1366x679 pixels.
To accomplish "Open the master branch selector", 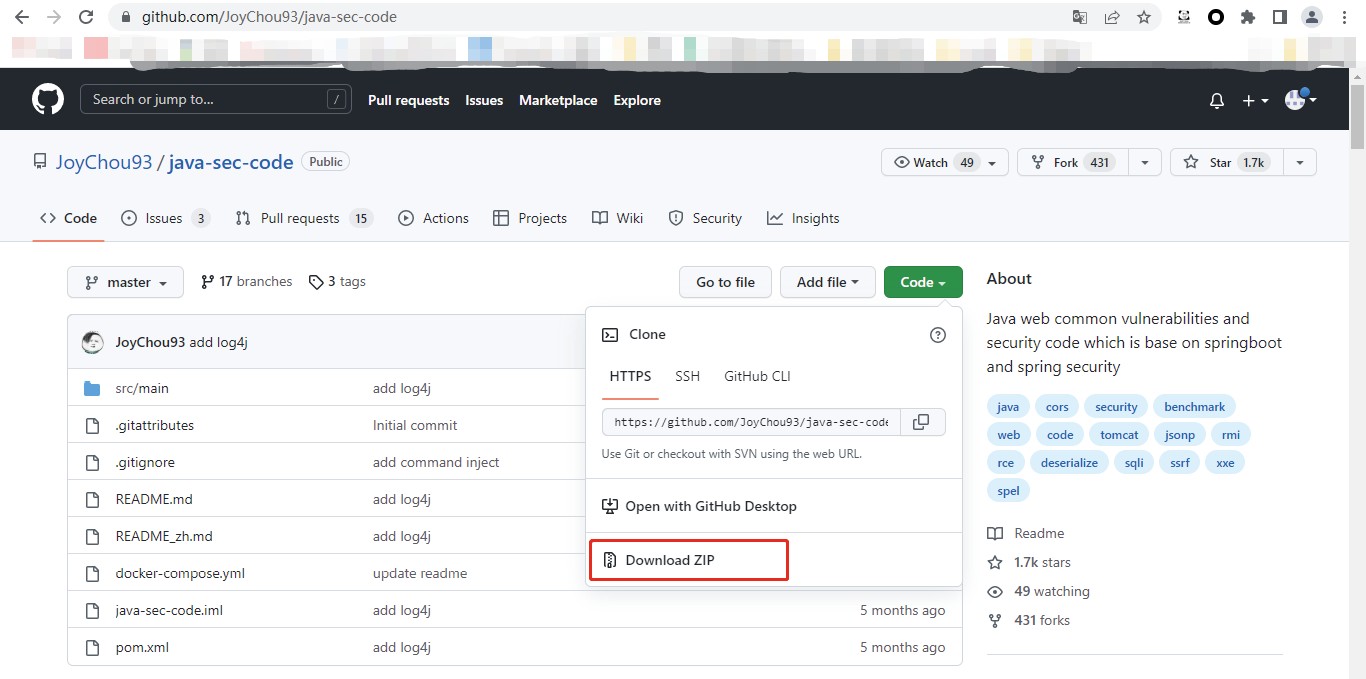I will point(125,282).
